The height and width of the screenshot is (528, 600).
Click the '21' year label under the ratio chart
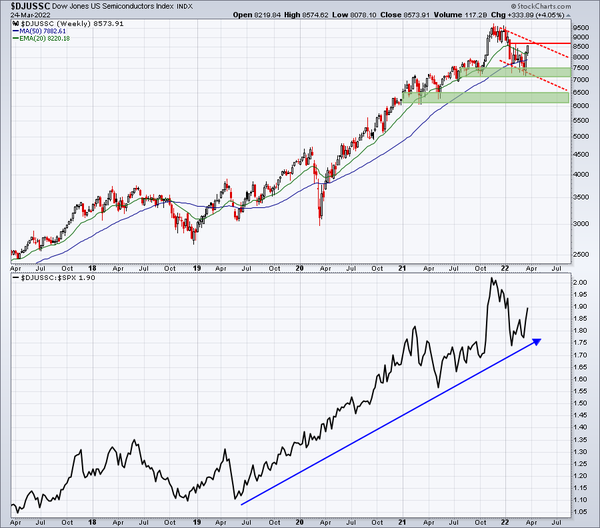click(x=402, y=522)
